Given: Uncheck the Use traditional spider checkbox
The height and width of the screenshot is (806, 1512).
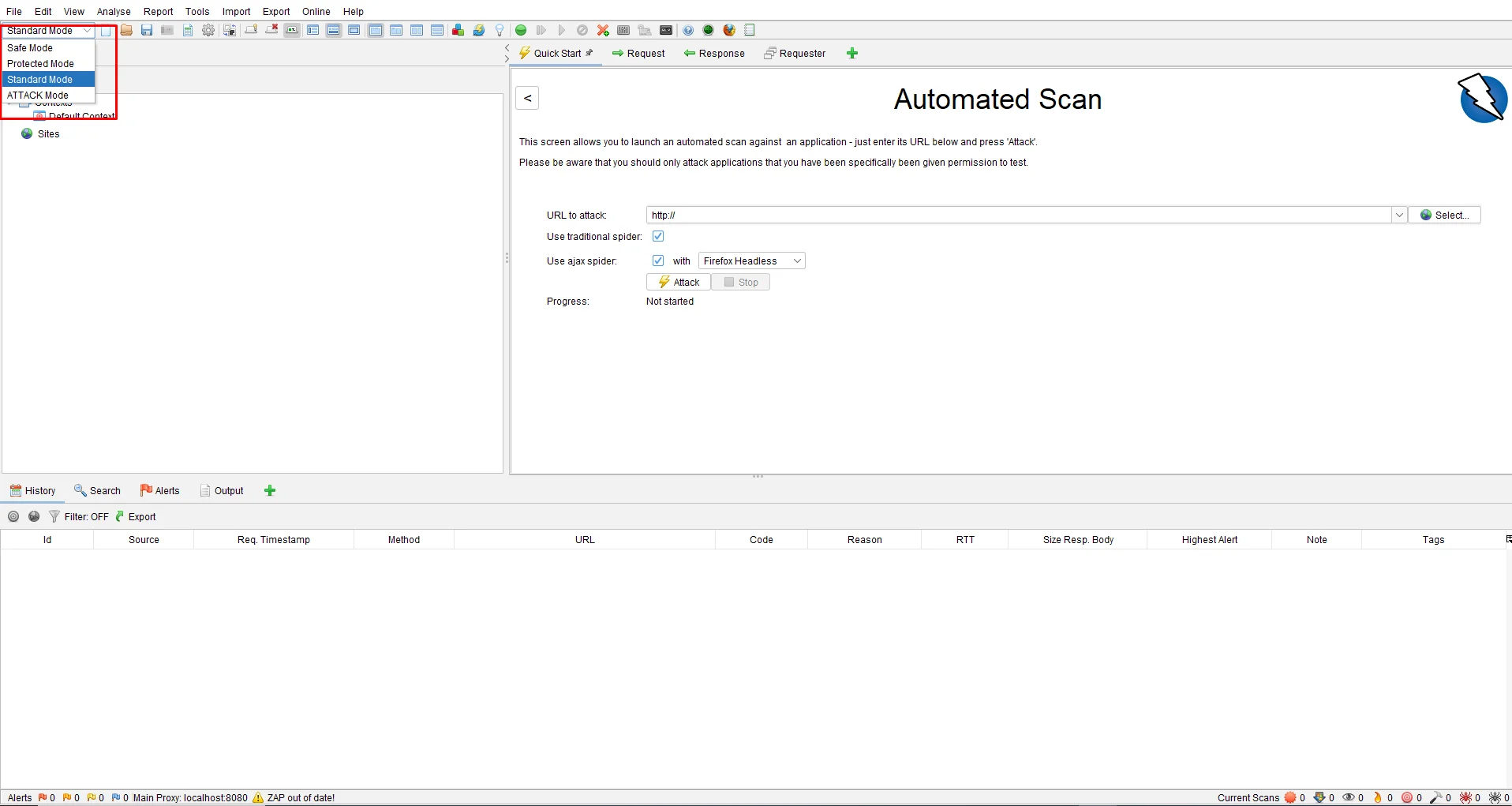Looking at the screenshot, I should (658, 236).
